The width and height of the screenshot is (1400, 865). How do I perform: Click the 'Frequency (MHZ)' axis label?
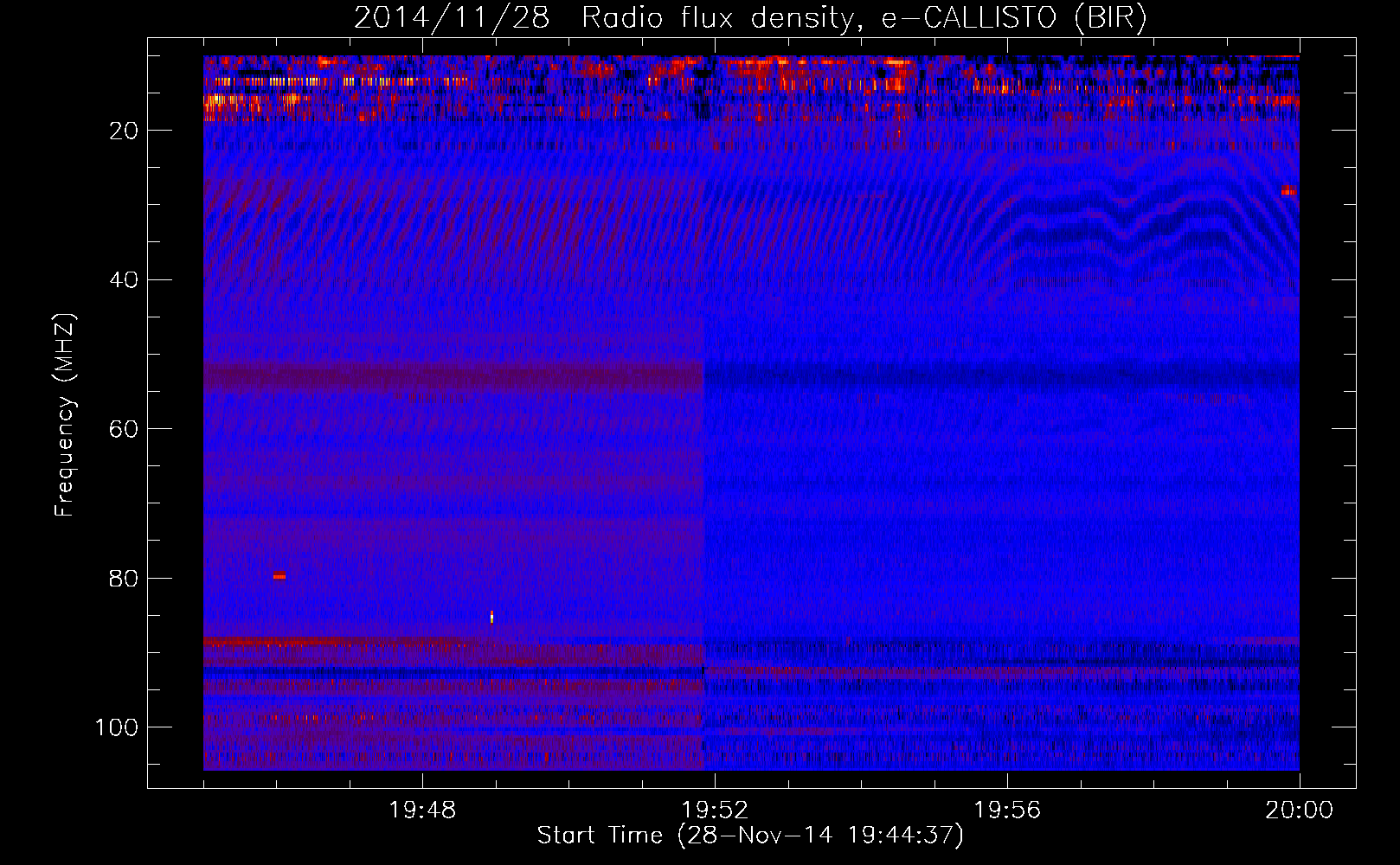[65, 415]
